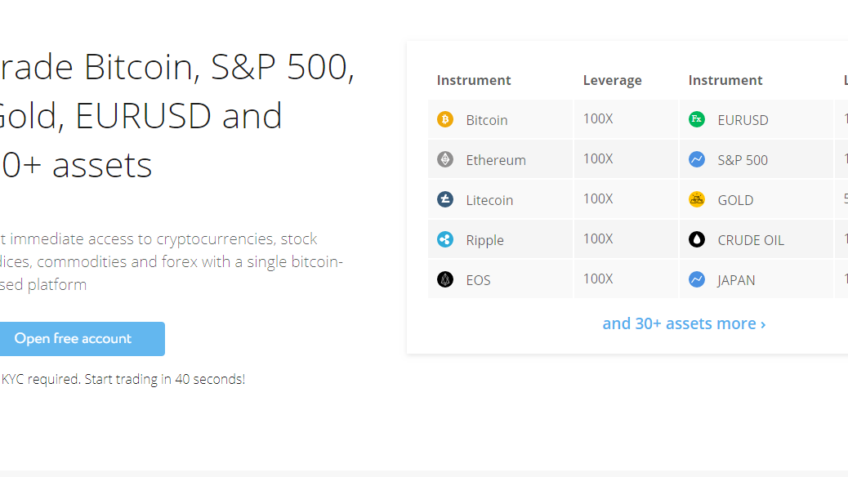848x477 pixels.
Task: Click the S&P 500 chart icon
Action: (697, 160)
